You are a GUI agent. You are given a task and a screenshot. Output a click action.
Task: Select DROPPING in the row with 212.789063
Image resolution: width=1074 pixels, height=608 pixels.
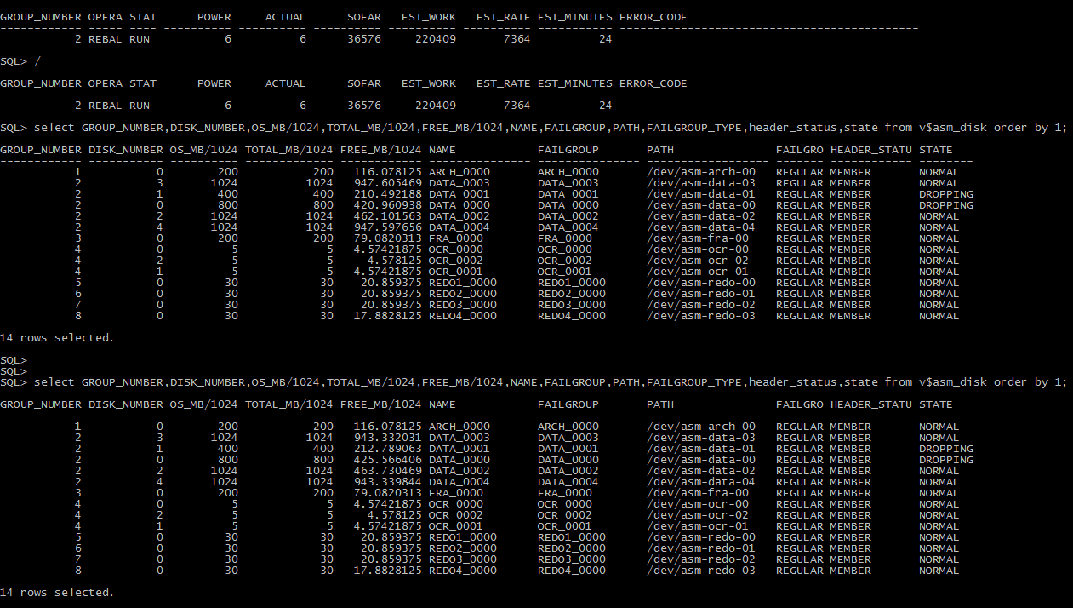(x=946, y=448)
